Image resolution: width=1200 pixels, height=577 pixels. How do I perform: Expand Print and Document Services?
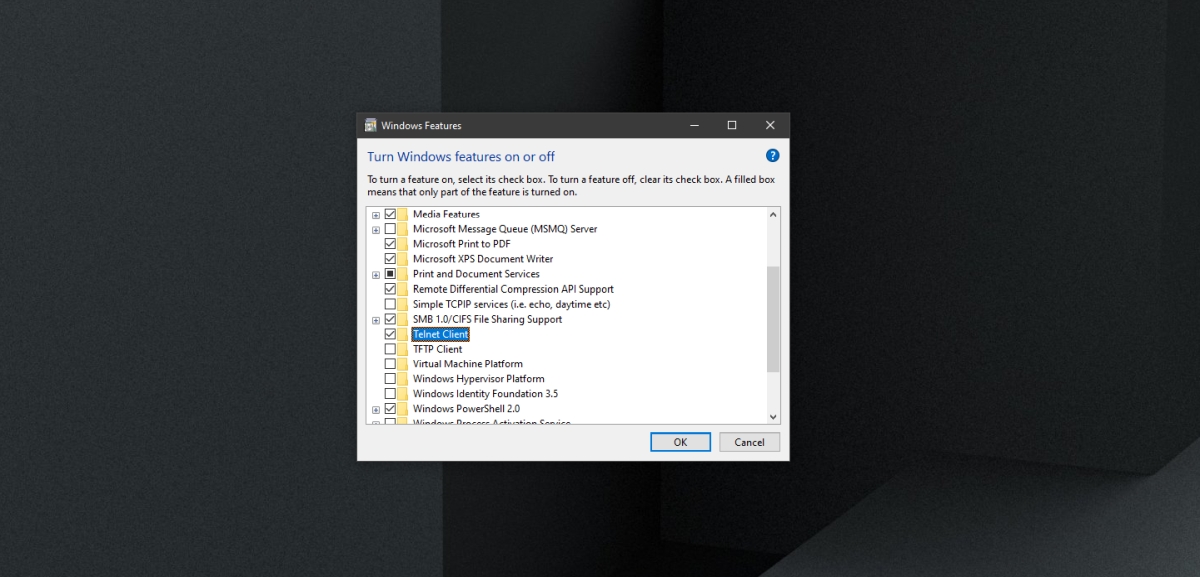point(376,274)
